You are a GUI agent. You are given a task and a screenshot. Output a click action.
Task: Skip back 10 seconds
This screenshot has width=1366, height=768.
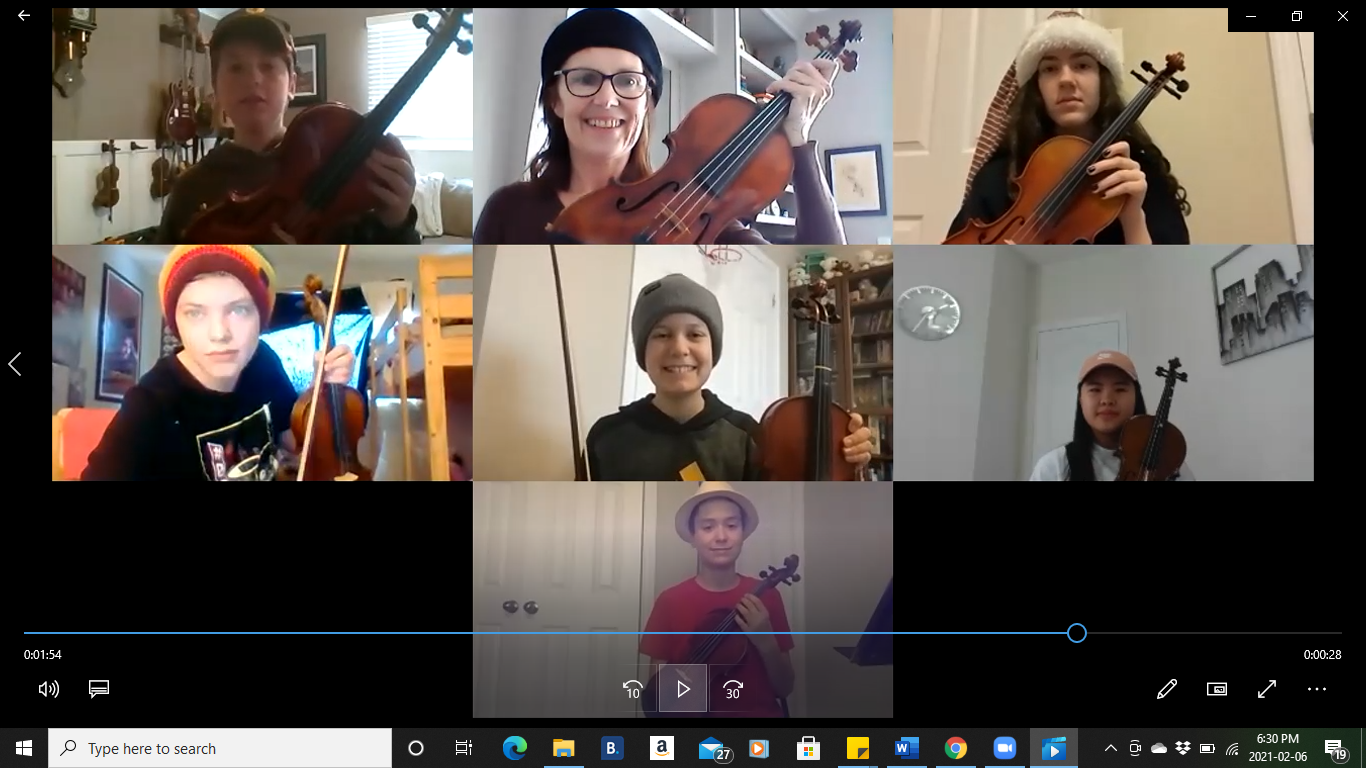632,689
